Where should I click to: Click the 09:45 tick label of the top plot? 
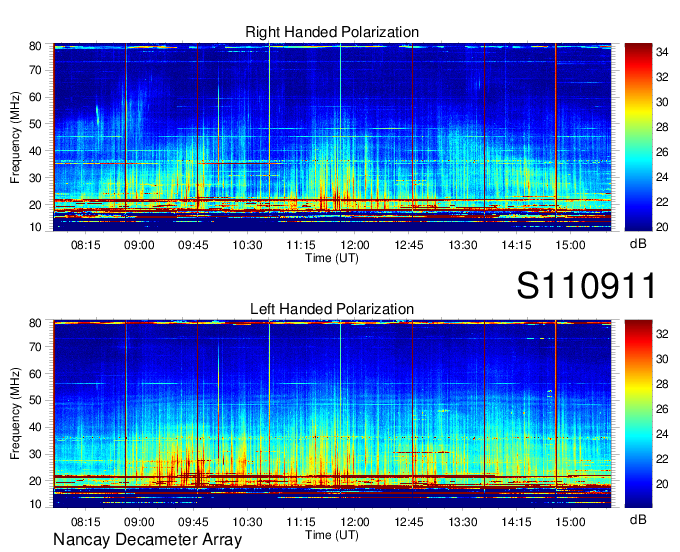pos(193,245)
